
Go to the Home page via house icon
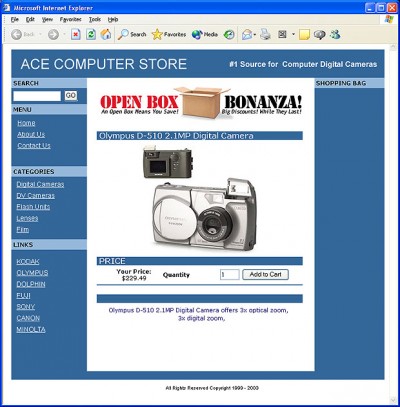pyautogui.click(x=106, y=34)
